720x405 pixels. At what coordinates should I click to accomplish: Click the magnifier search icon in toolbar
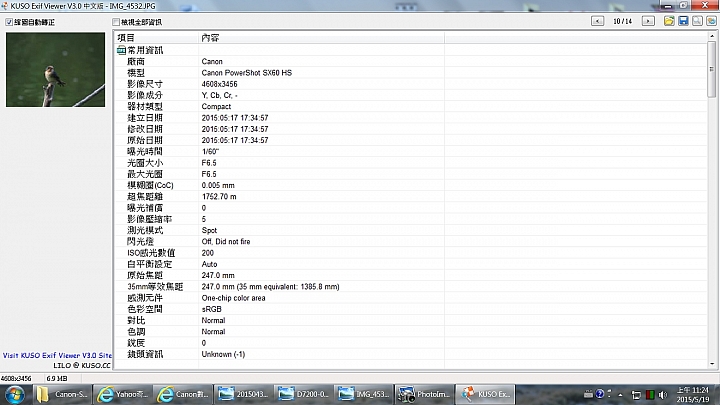(698, 21)
